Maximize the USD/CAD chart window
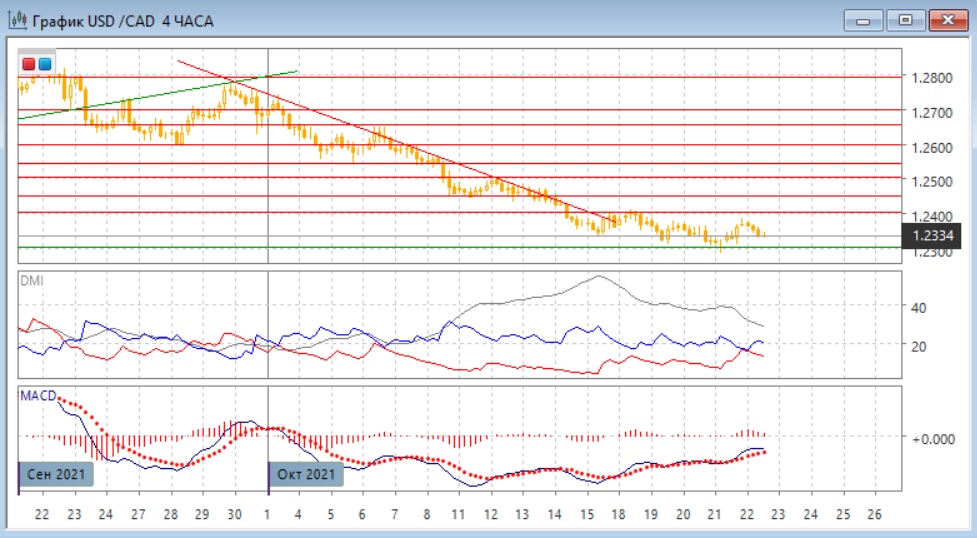 click(x=906, y=20)
